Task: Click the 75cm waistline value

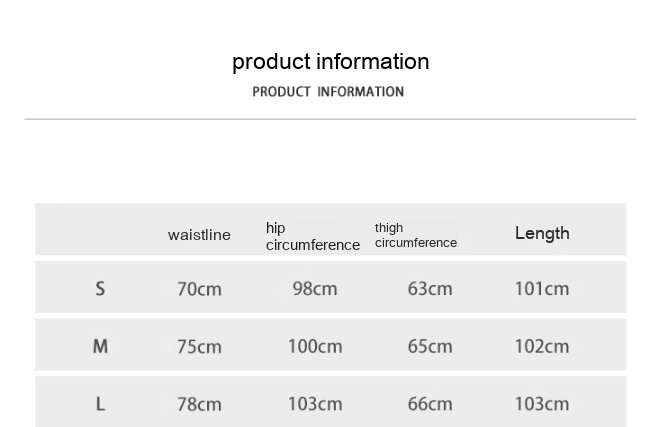Action: 199,346
